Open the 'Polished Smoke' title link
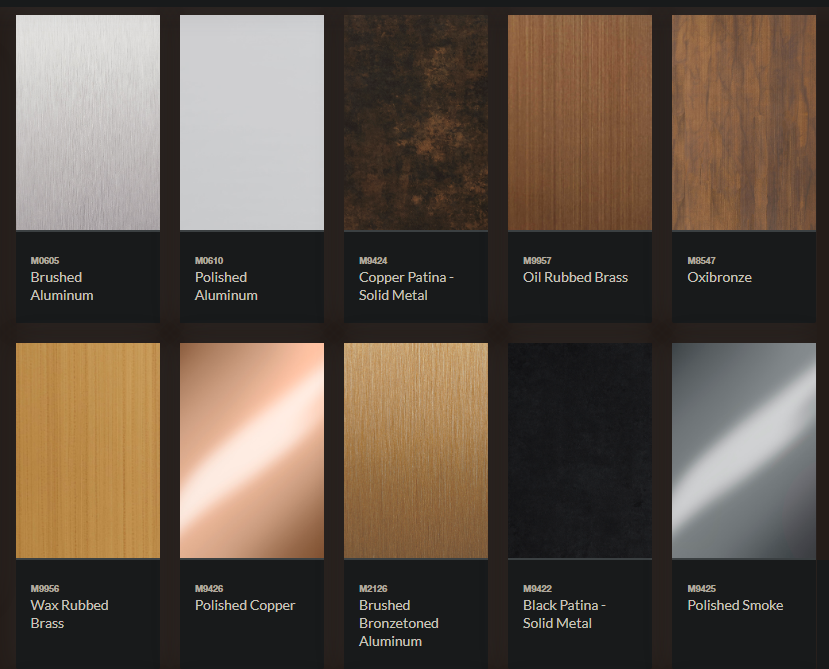 pyautogui.click(x=735, y=605)
